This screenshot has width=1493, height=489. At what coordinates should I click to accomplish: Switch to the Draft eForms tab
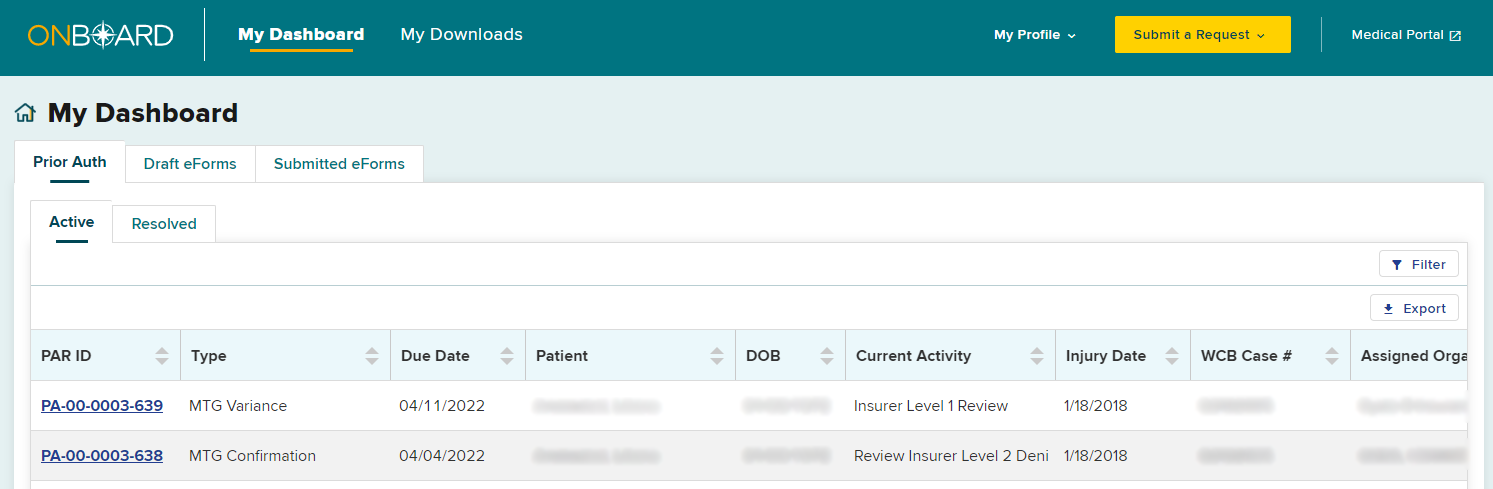[190, 164]
